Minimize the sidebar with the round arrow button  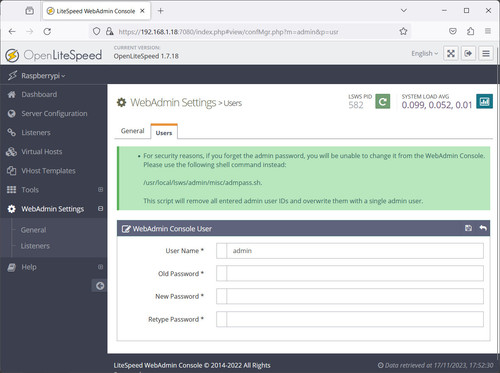[x=100, y=286]
